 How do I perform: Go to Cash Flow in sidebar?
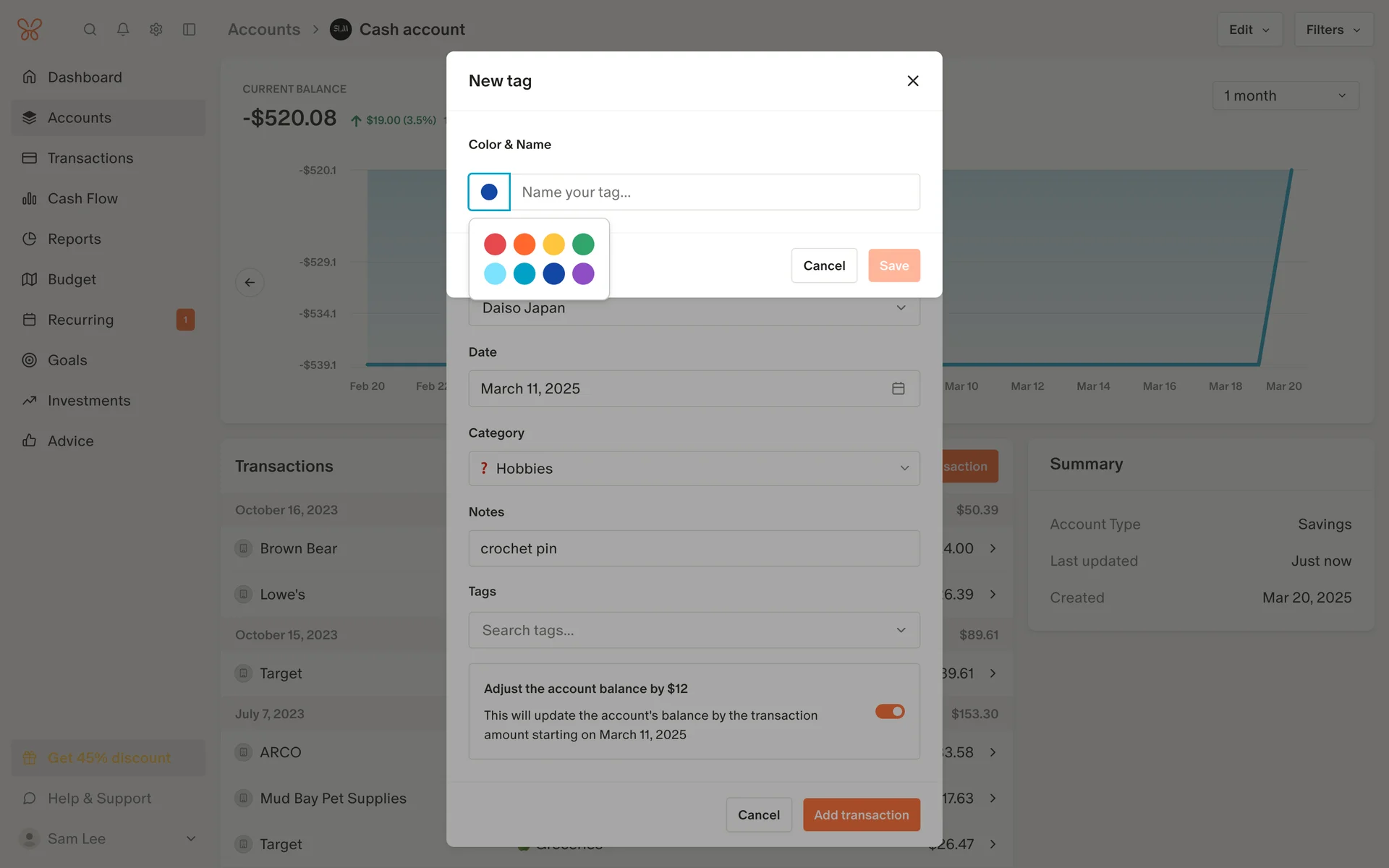click(82, 198)
